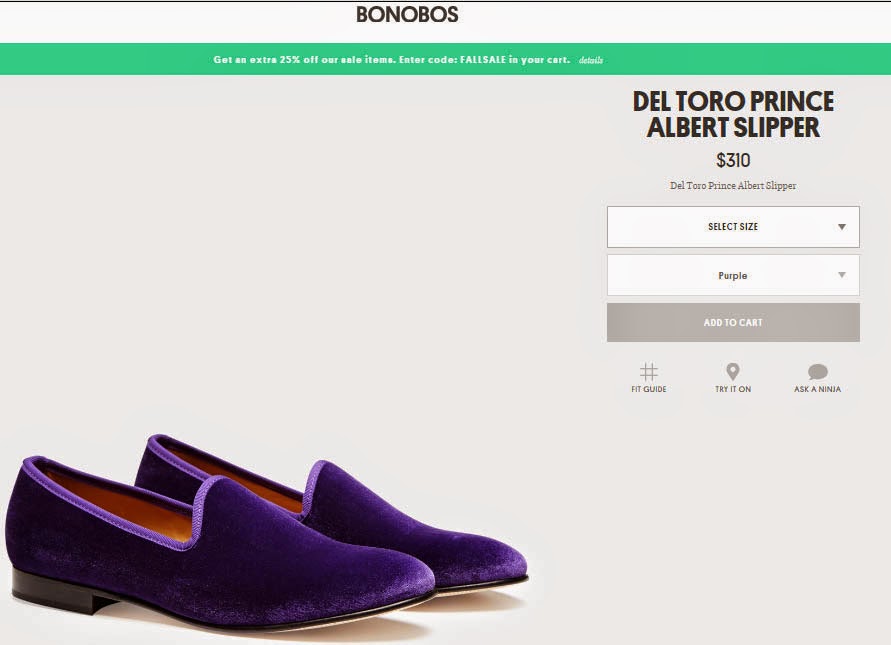
Task: Click the Del Toro Prince Albert Slipper subtitle
Action: tap(733, 186)
